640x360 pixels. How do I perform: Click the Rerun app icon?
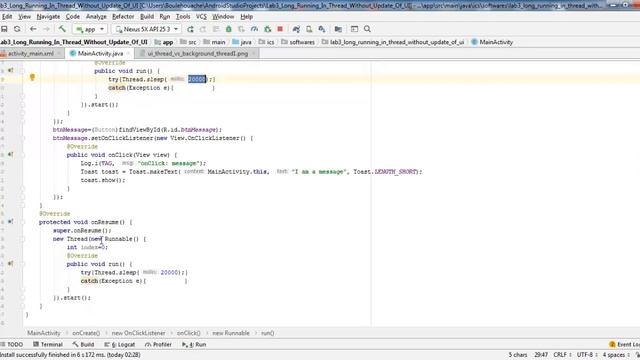click(190, 29)
